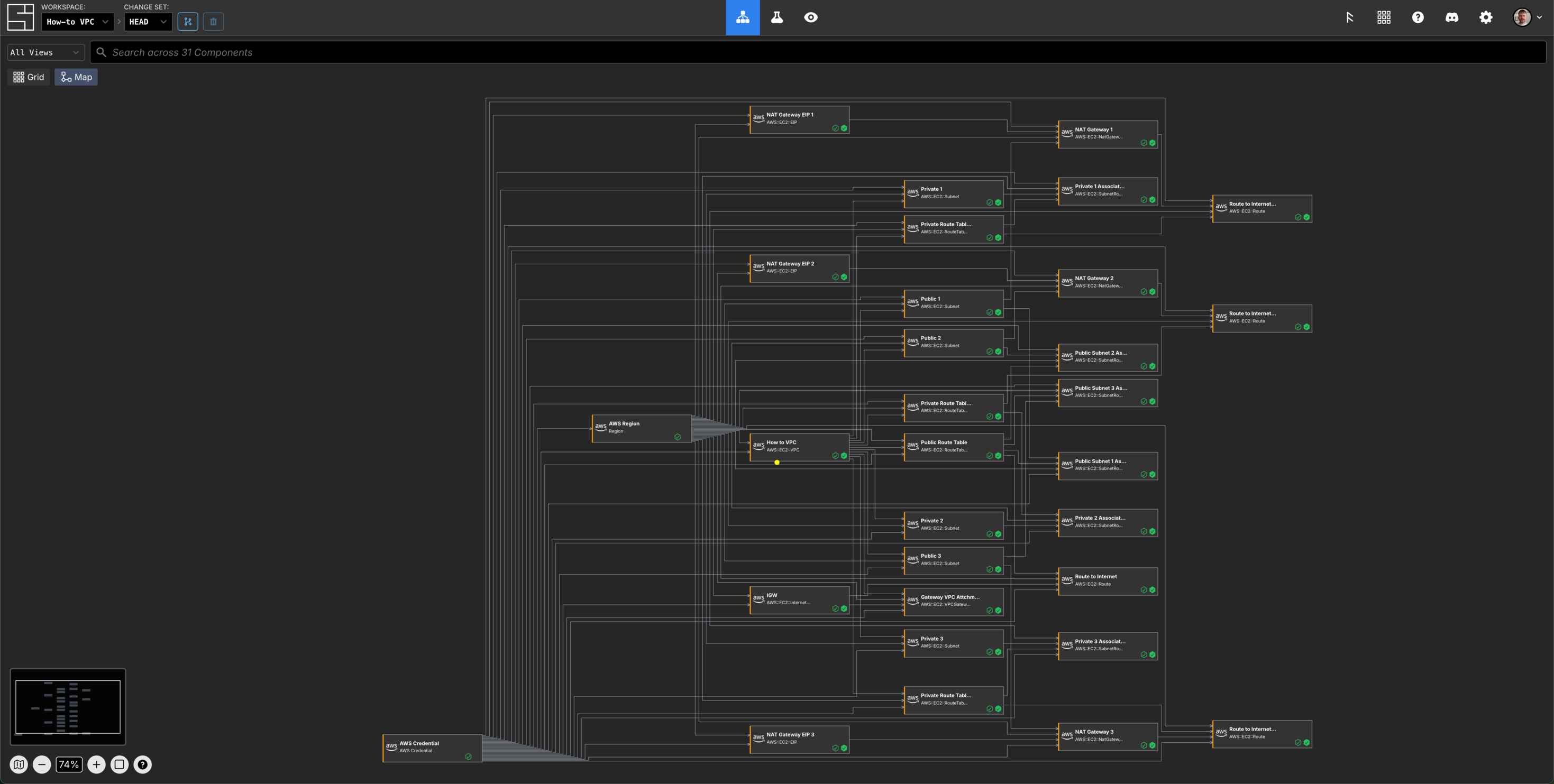The image size is (1554, 784).
Task: Select the How to VPC node
Action: (799, 447)
